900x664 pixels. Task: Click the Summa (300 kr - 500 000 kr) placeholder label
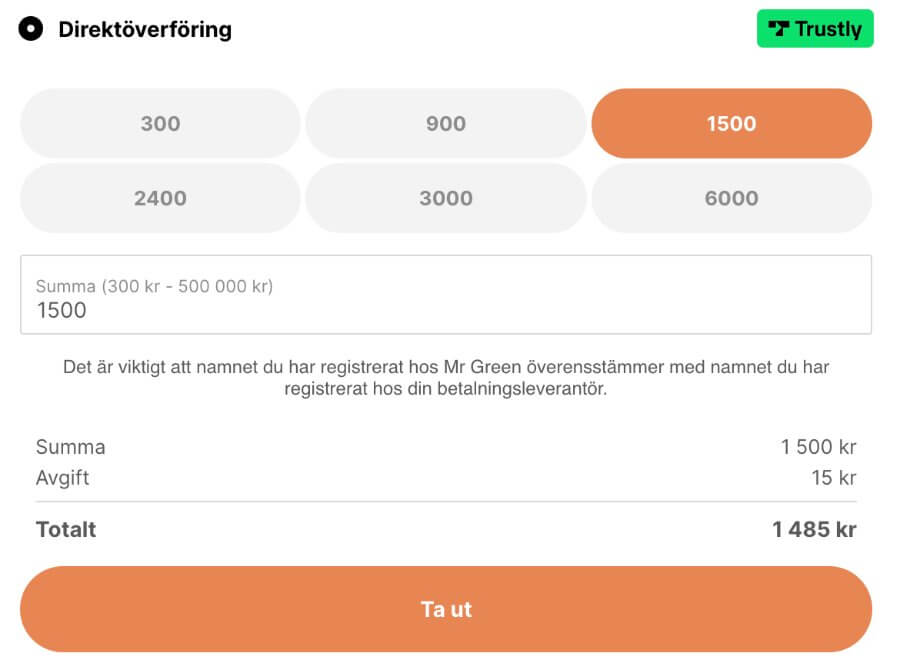pyautogui.click(x=154, y=286)
